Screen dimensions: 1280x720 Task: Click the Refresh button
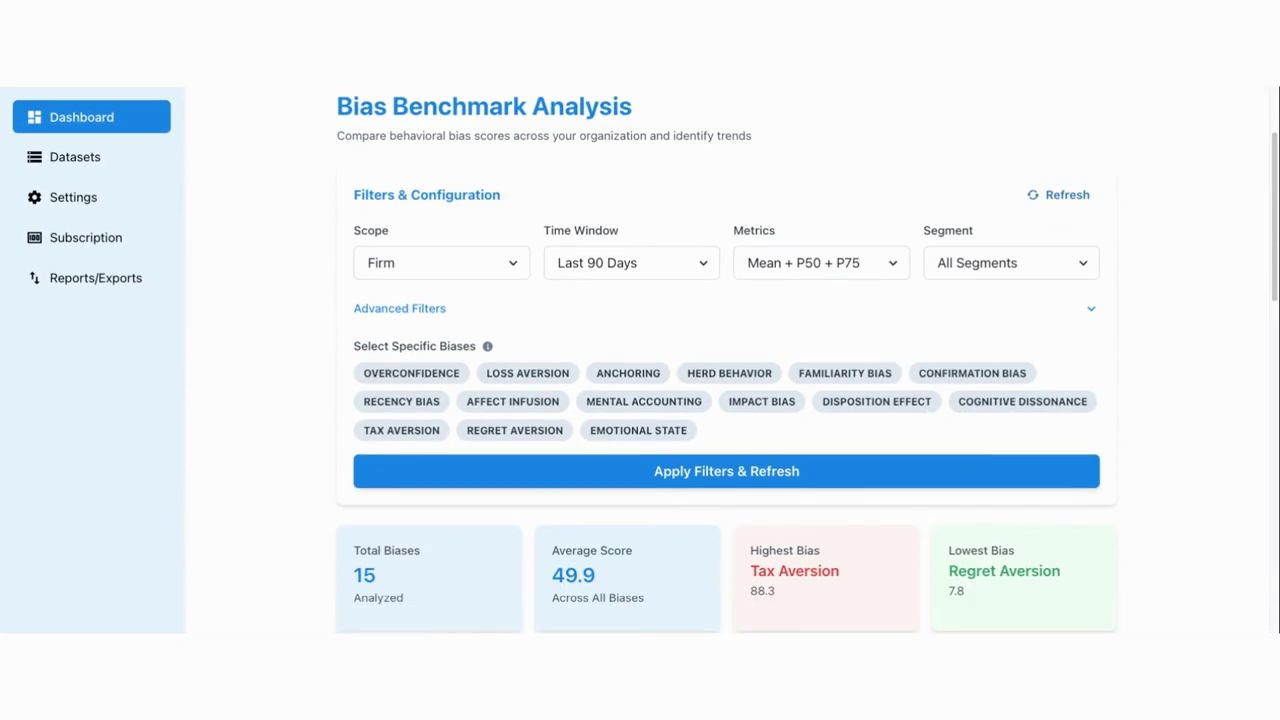click(x=1058, y=195)
